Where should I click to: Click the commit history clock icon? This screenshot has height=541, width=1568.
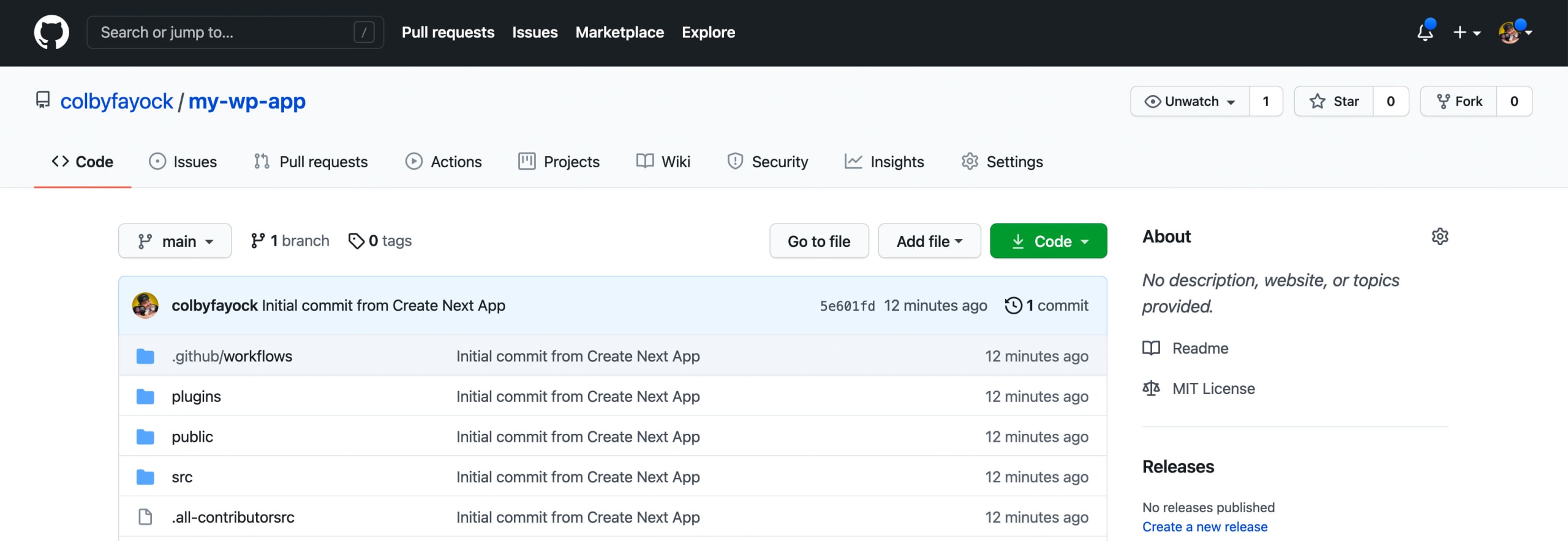click(1013, 305)
